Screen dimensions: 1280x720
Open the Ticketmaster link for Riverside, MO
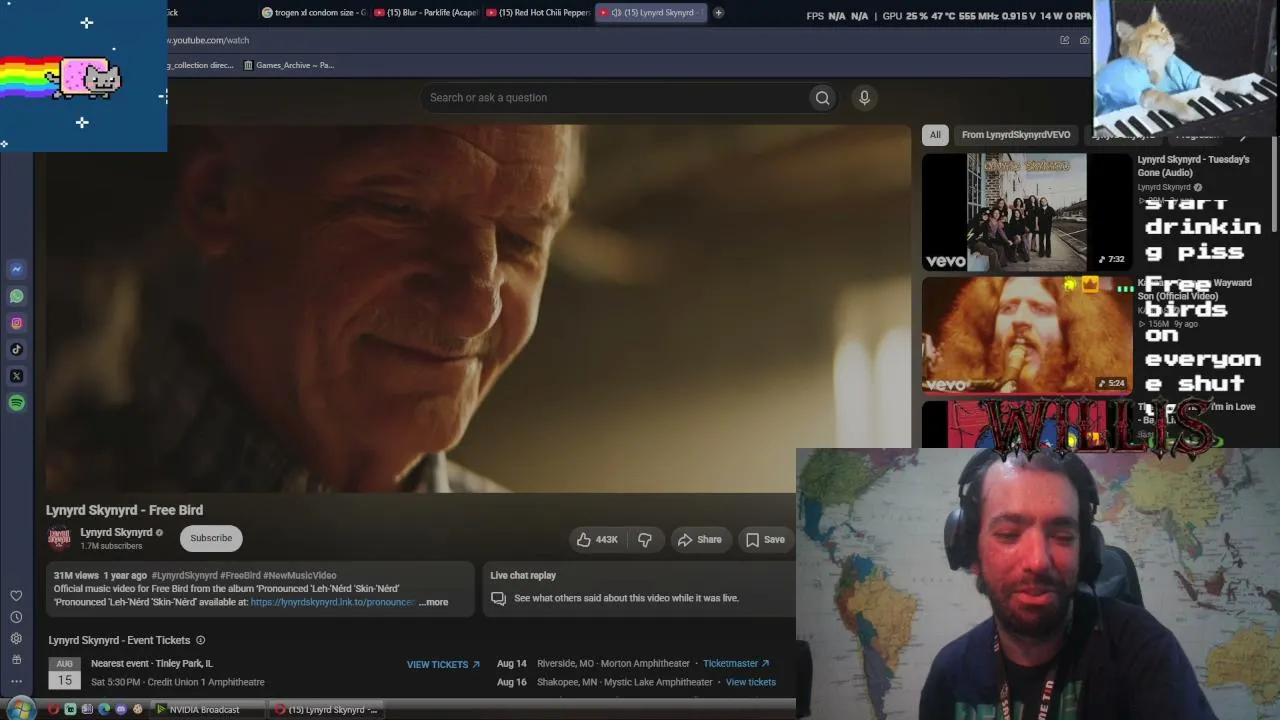coord(736,663)
